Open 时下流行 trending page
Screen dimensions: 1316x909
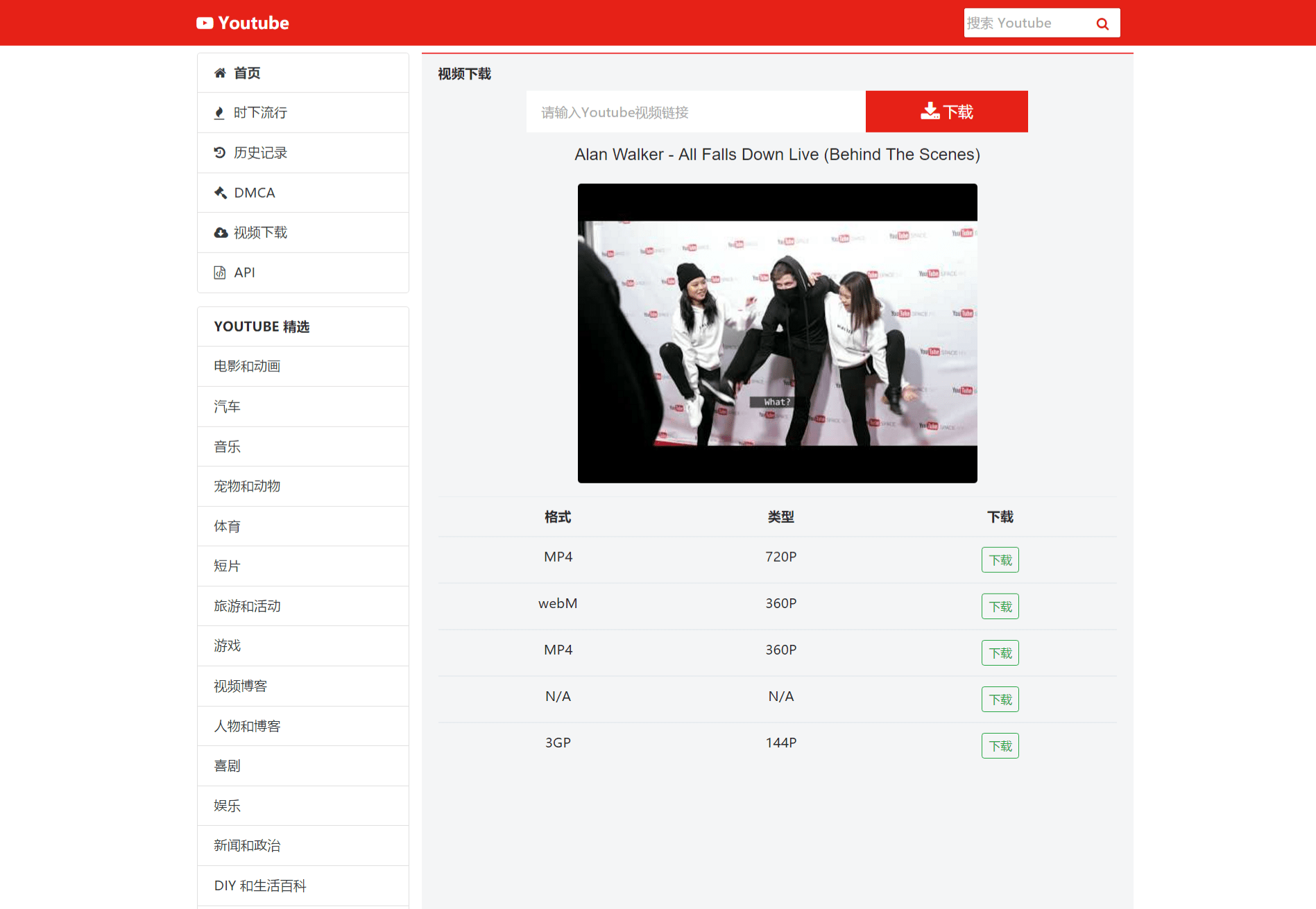pos(303,113)
